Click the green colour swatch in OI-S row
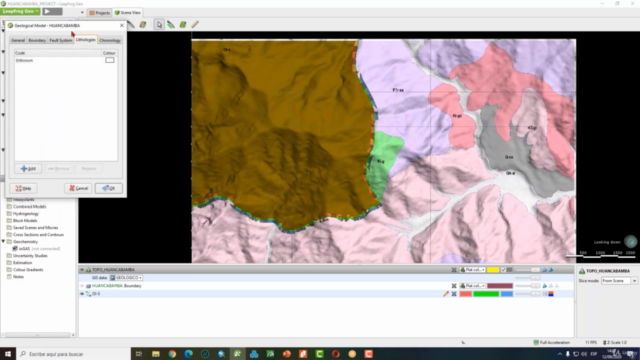The height and width of the screenshot is (360, 640). [486, 294]
